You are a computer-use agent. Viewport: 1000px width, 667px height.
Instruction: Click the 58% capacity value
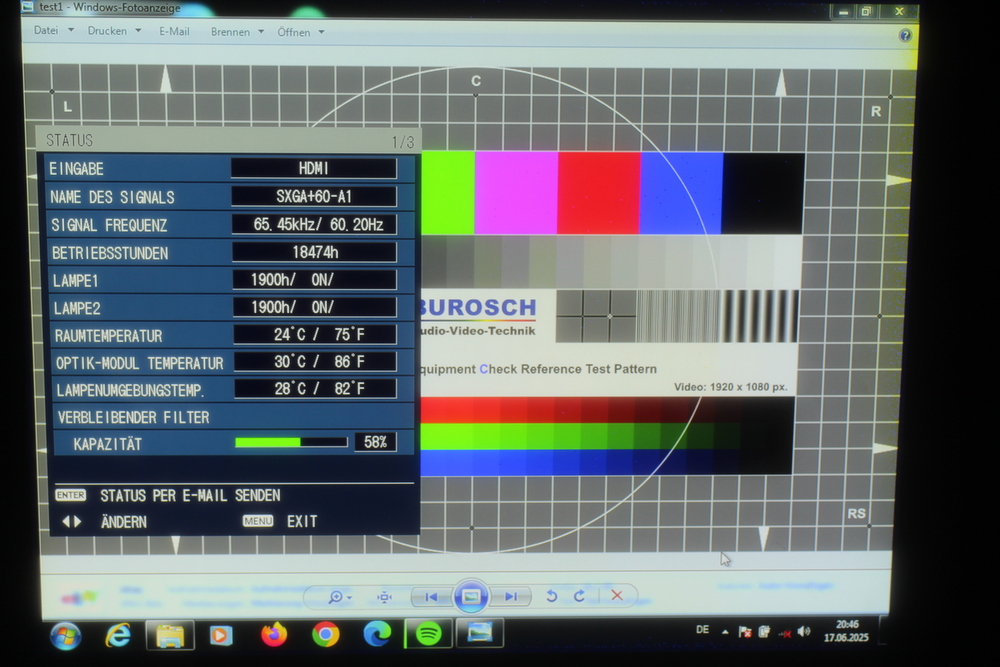[376, 442]
